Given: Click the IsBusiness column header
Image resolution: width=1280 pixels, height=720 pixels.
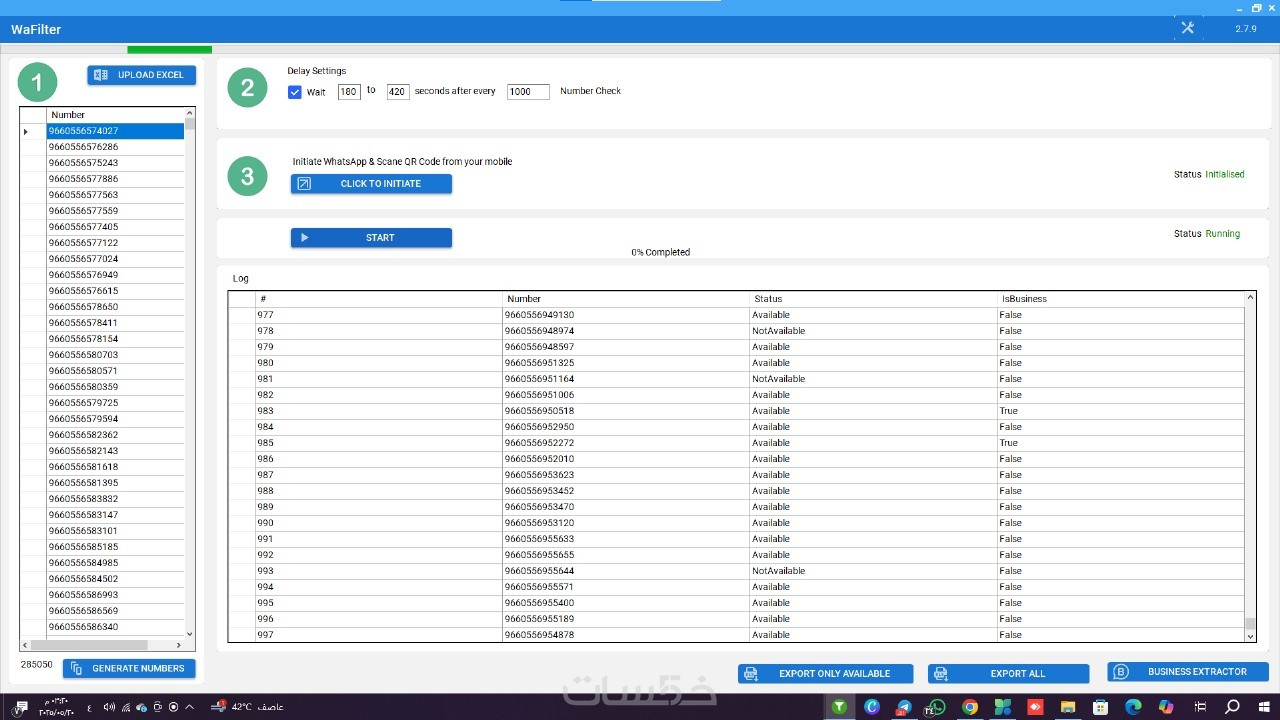Looking at the screenshot, I should [1120, 299].
